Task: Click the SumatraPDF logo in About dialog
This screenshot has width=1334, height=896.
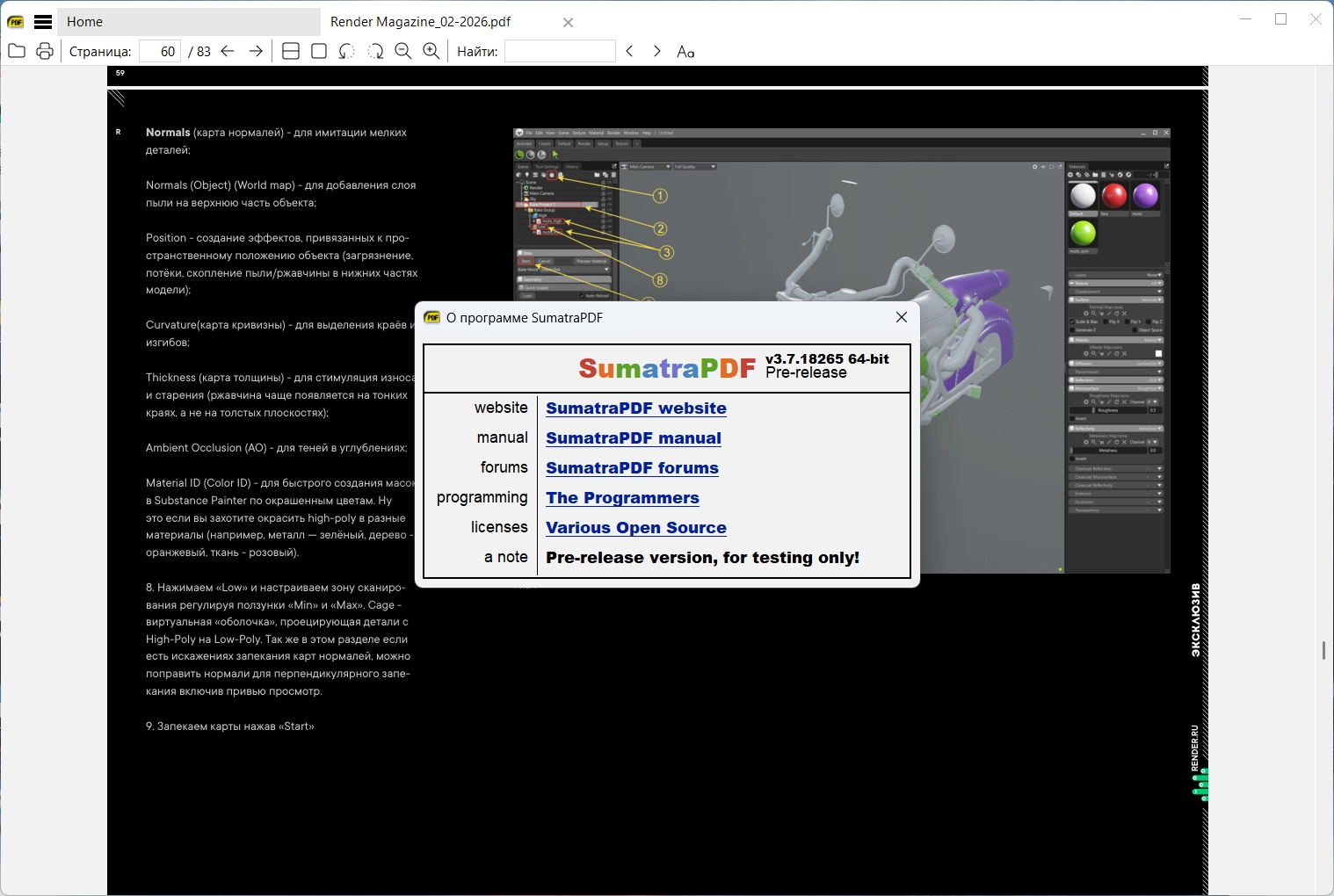Action: coord(667,368)
